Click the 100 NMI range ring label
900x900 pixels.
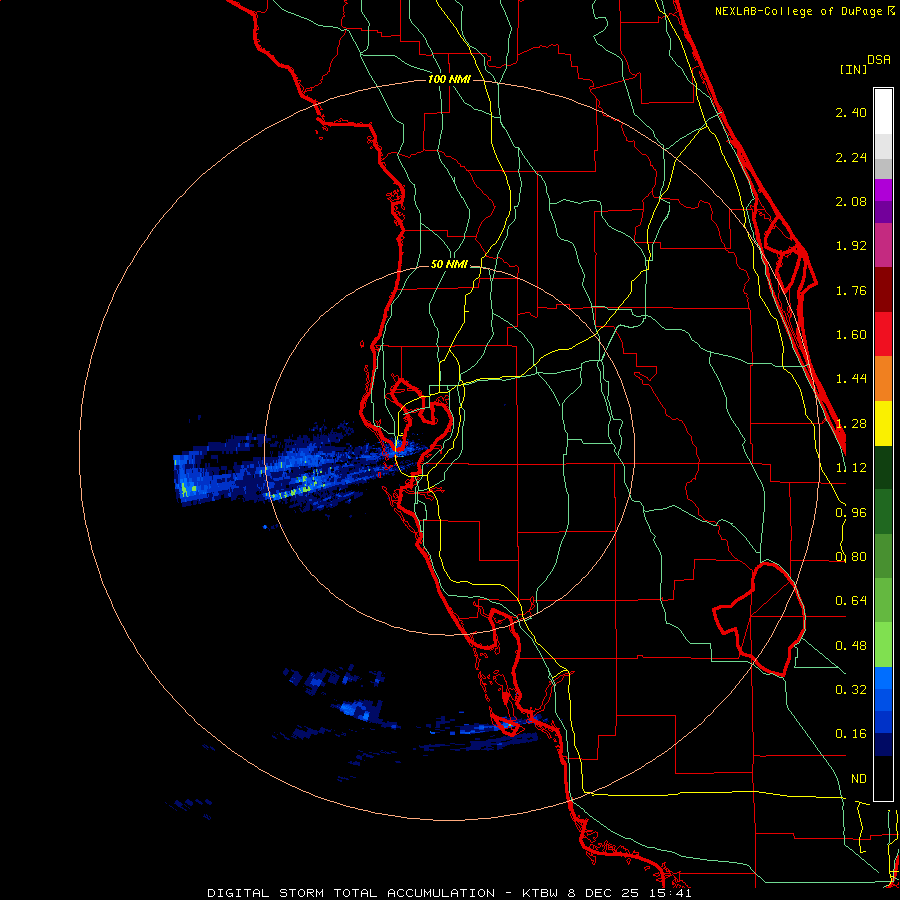449,79
